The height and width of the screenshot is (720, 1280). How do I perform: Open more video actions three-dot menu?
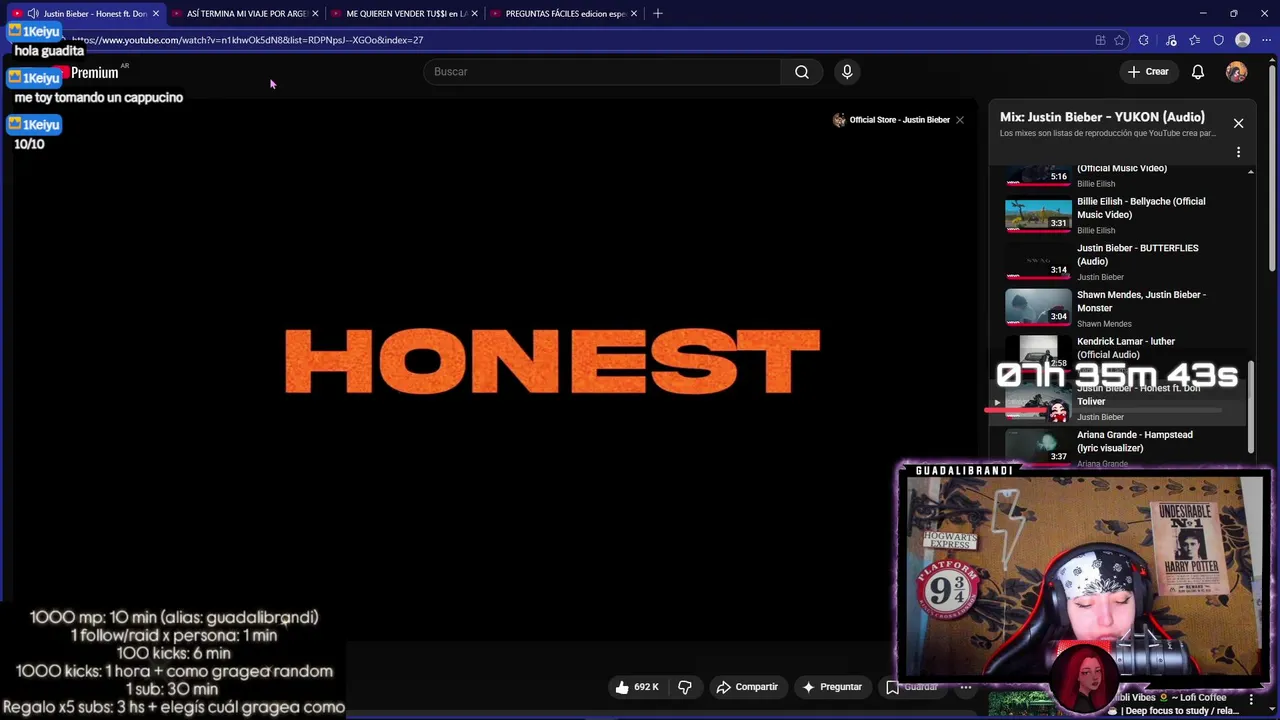point(966,687)
